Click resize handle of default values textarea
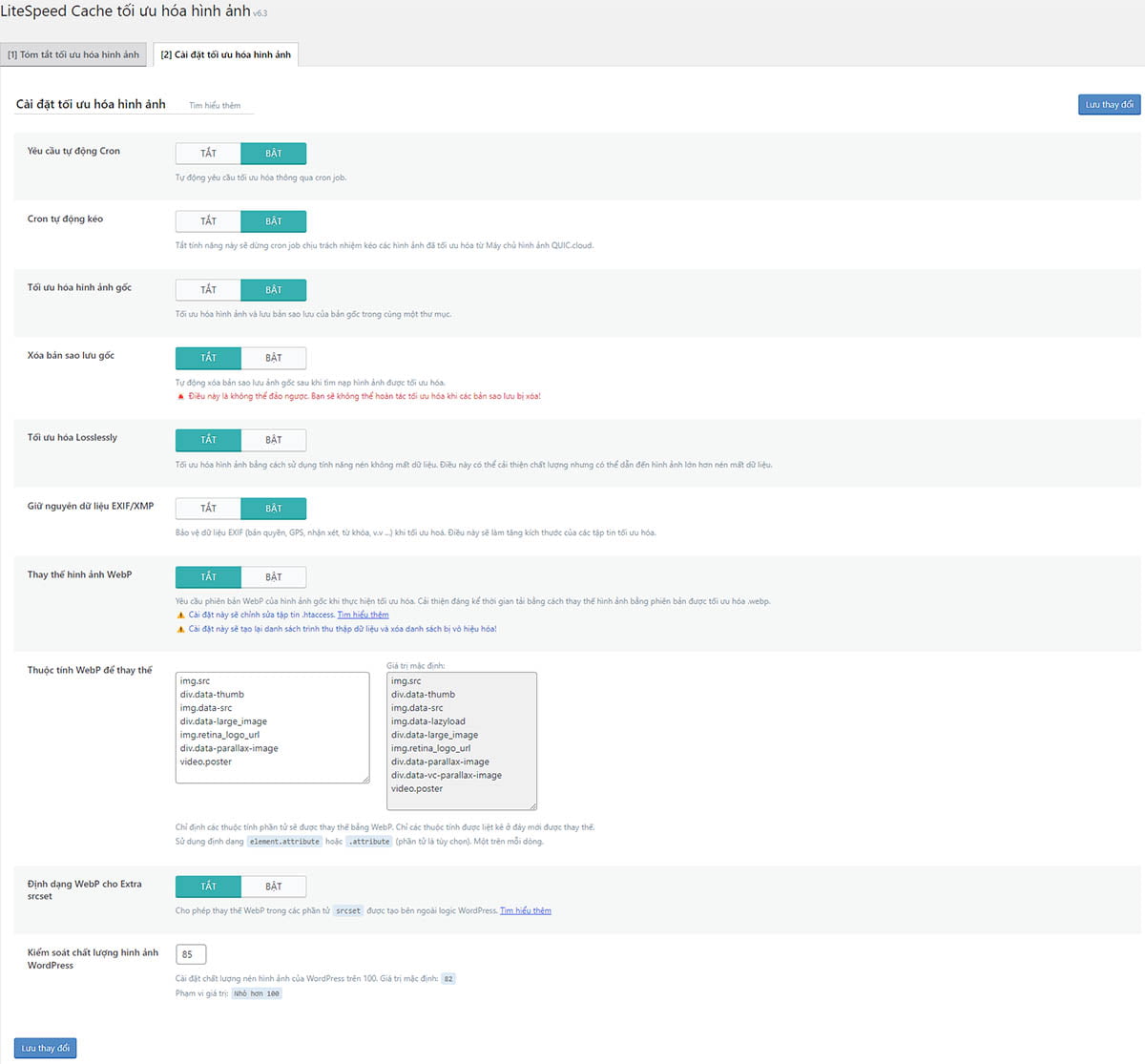Viewport: 1145px width, 1064px height. (x=532, y=805)
